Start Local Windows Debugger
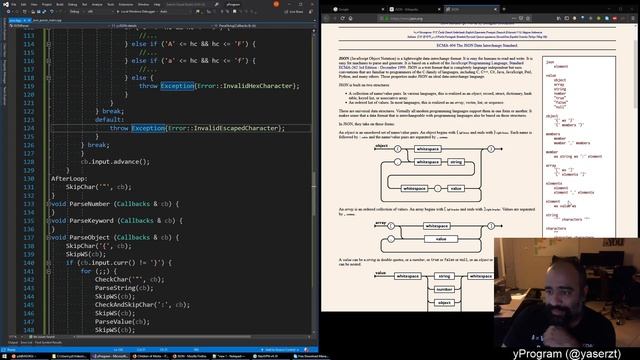The image size is (640, 360). coord(136,11)
